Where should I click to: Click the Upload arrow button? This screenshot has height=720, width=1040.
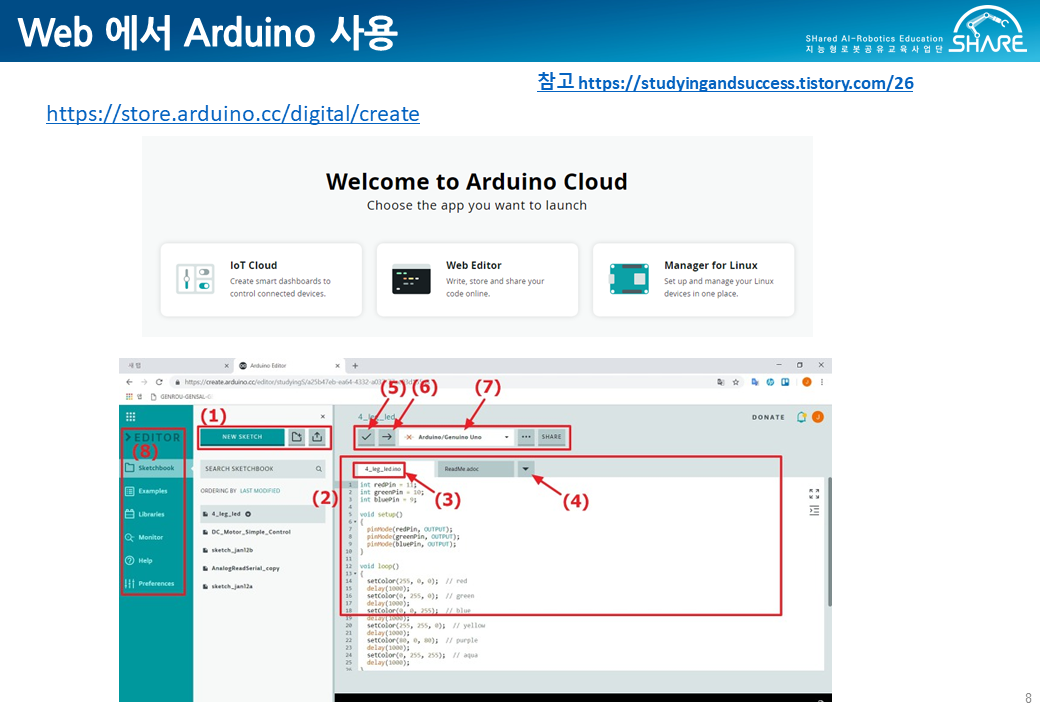coord(387,437)
